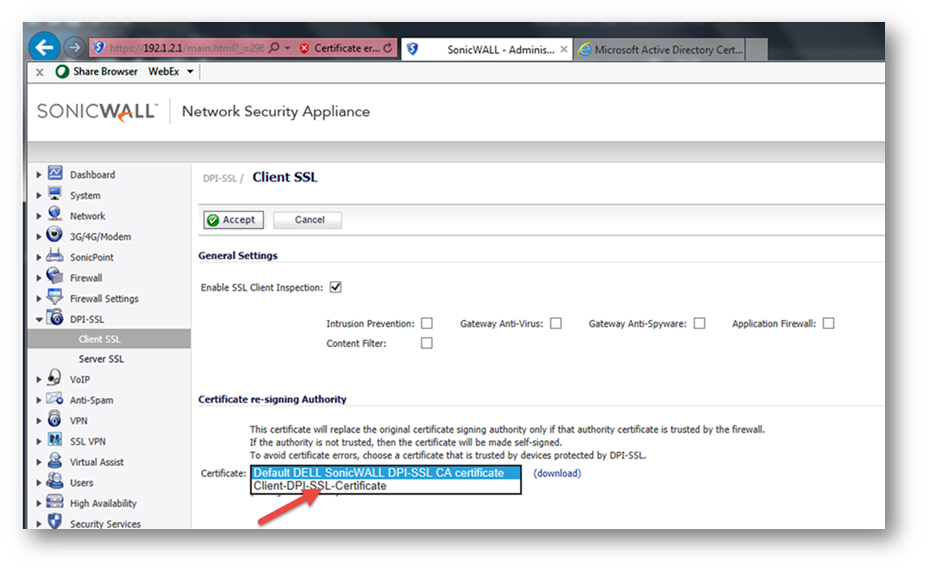Open SSL VPN menu item
927x571 pixels.
click(88, 442)
